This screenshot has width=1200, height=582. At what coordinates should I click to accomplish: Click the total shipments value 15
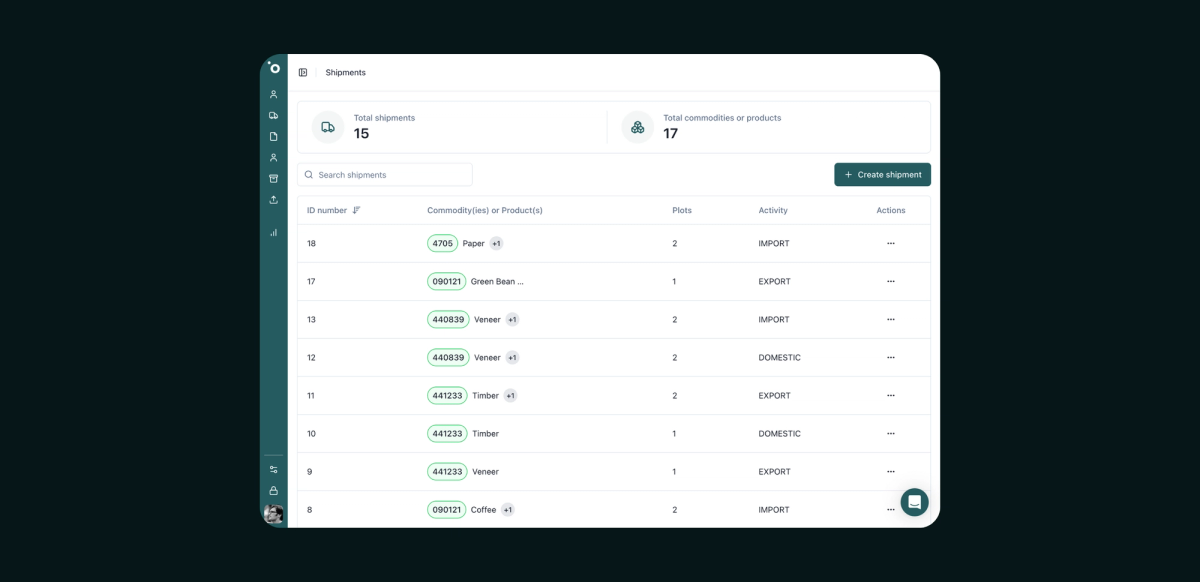tap(361, 133)
